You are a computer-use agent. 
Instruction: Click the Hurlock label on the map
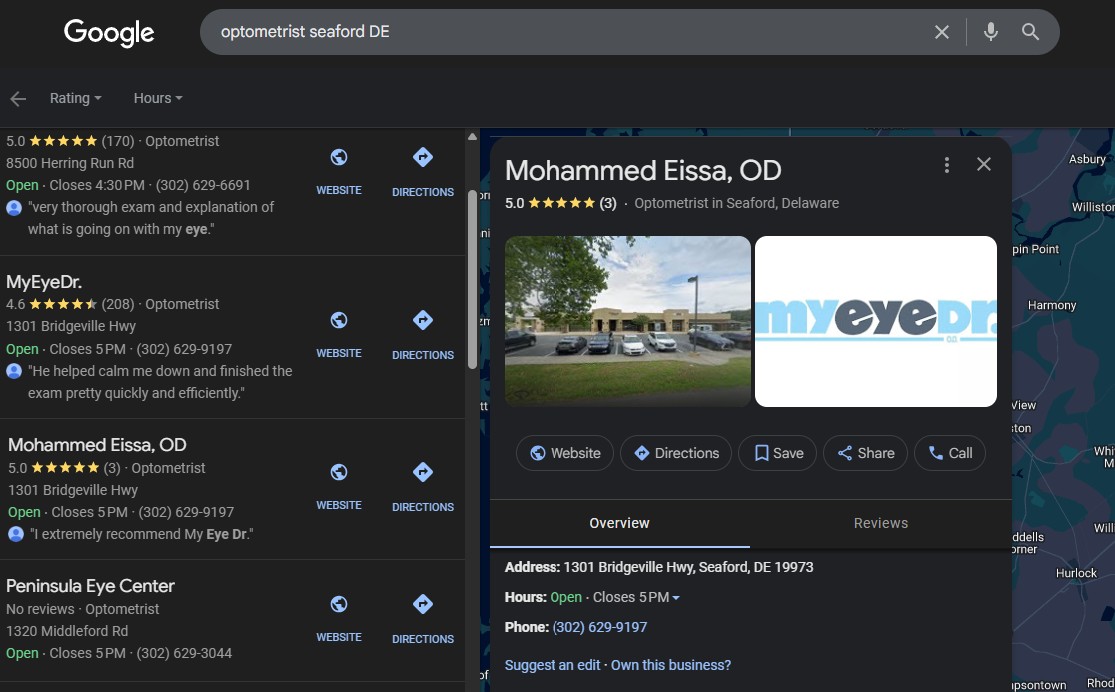1076,573
